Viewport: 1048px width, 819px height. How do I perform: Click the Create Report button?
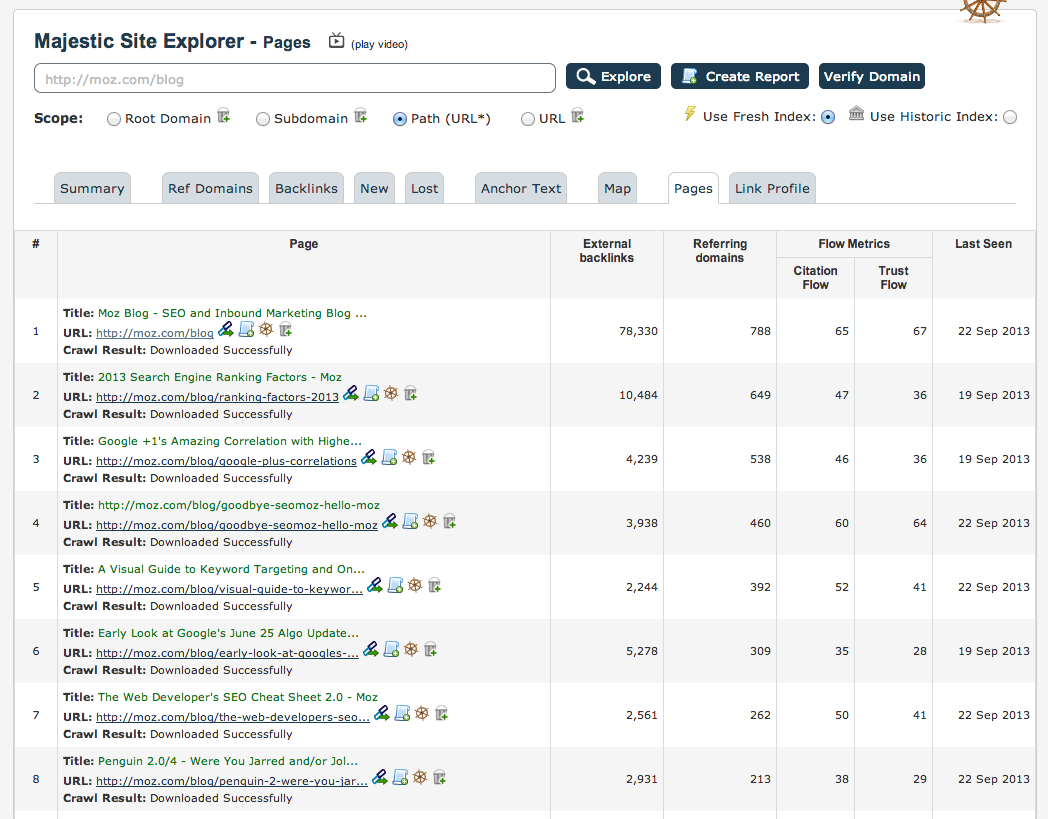[740, 76]
